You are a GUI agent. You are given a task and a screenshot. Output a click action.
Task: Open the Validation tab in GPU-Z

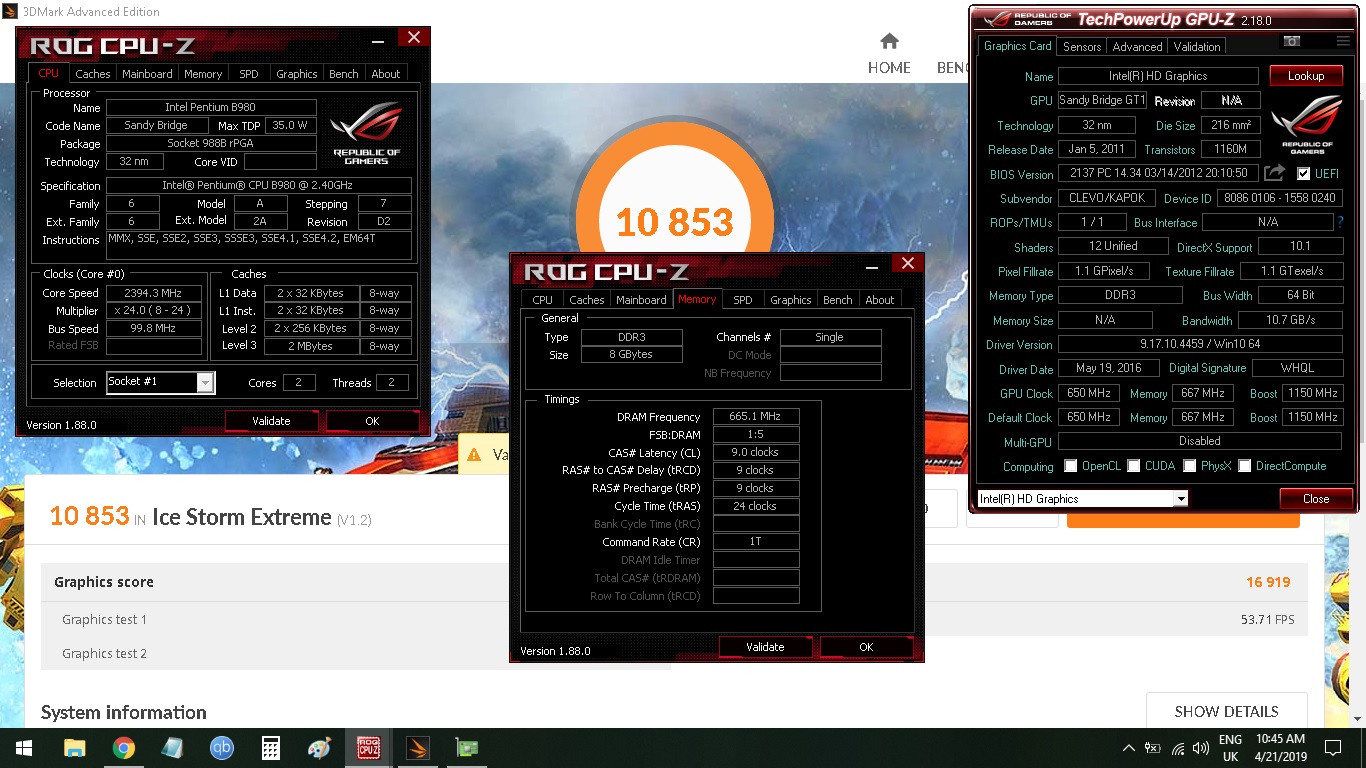point(1197,46)
